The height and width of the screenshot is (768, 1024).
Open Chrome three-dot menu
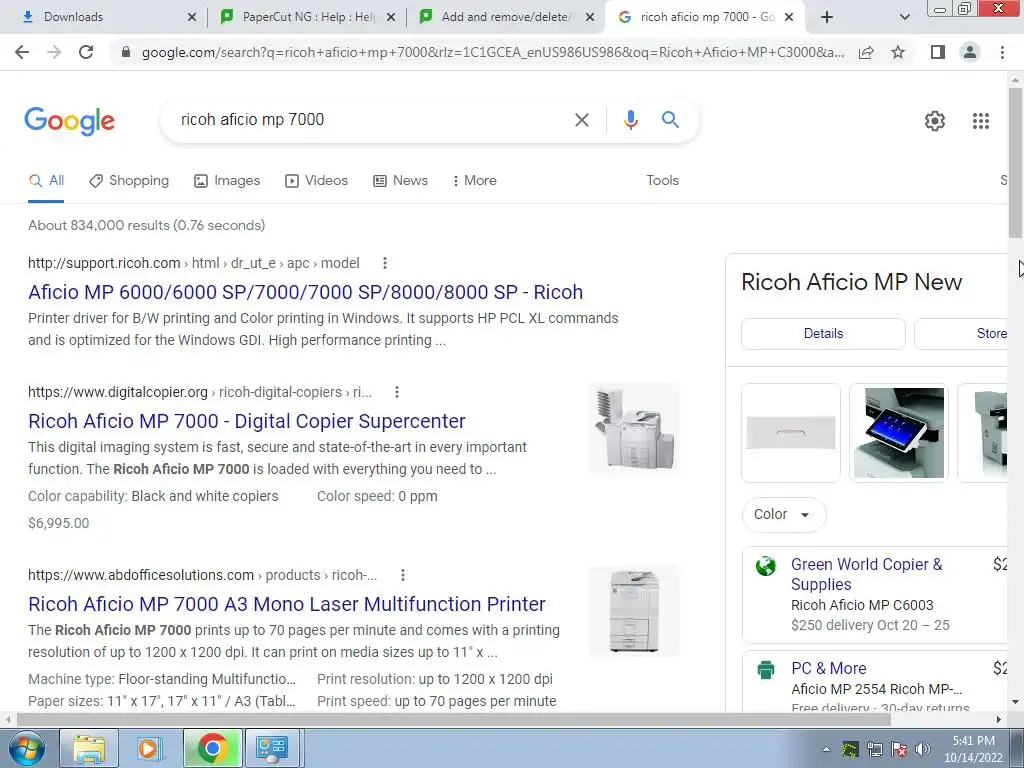1002,52
